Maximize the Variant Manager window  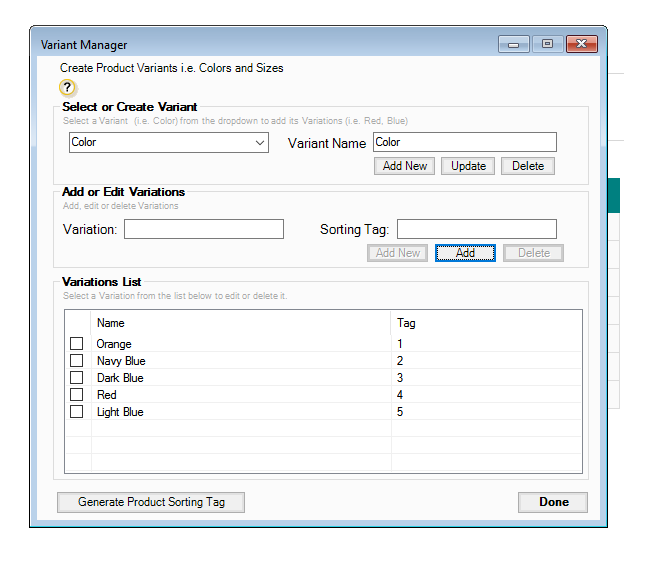point(546,44)
